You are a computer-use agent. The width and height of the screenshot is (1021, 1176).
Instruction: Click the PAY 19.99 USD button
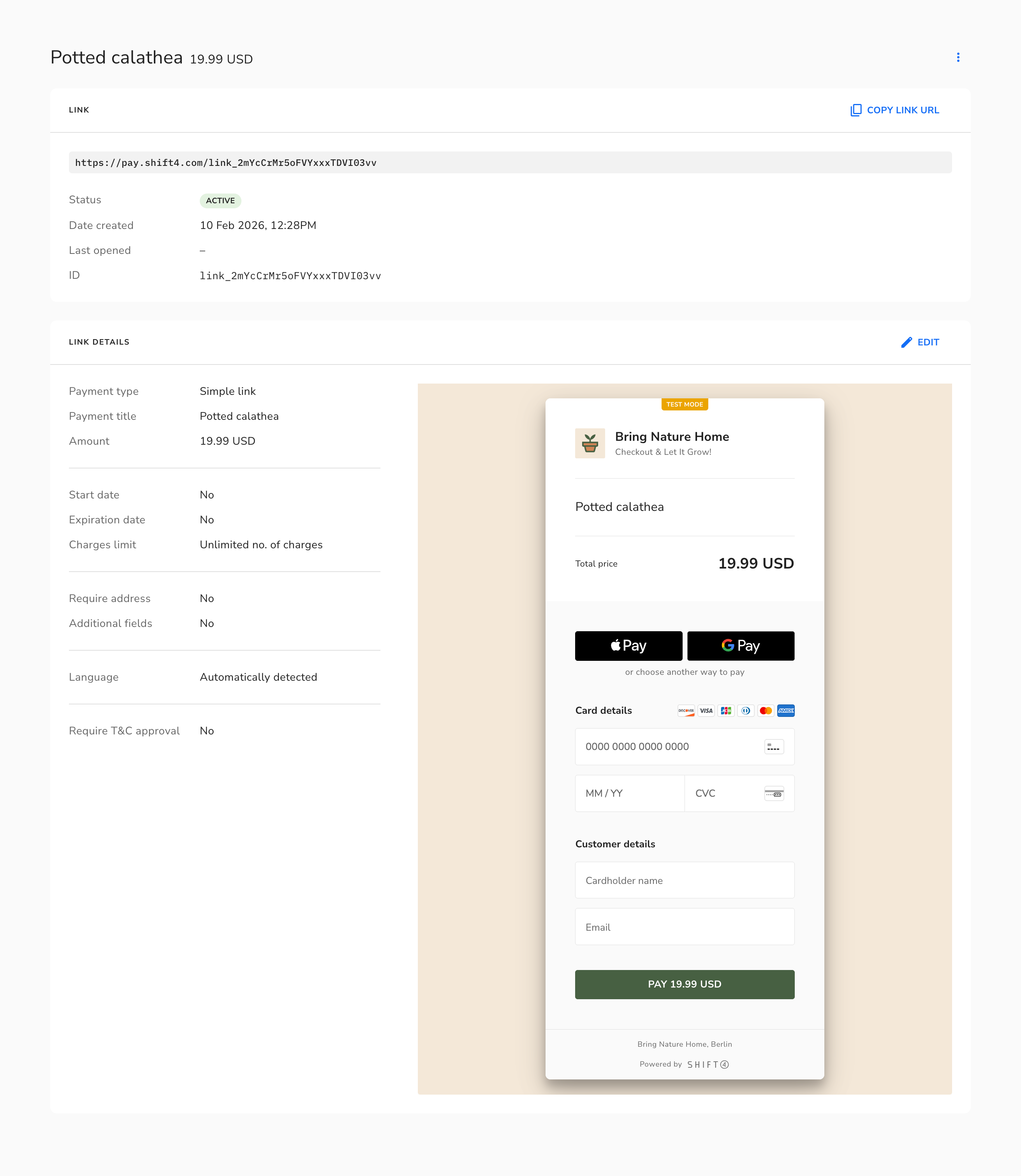(x=685, y=984)
